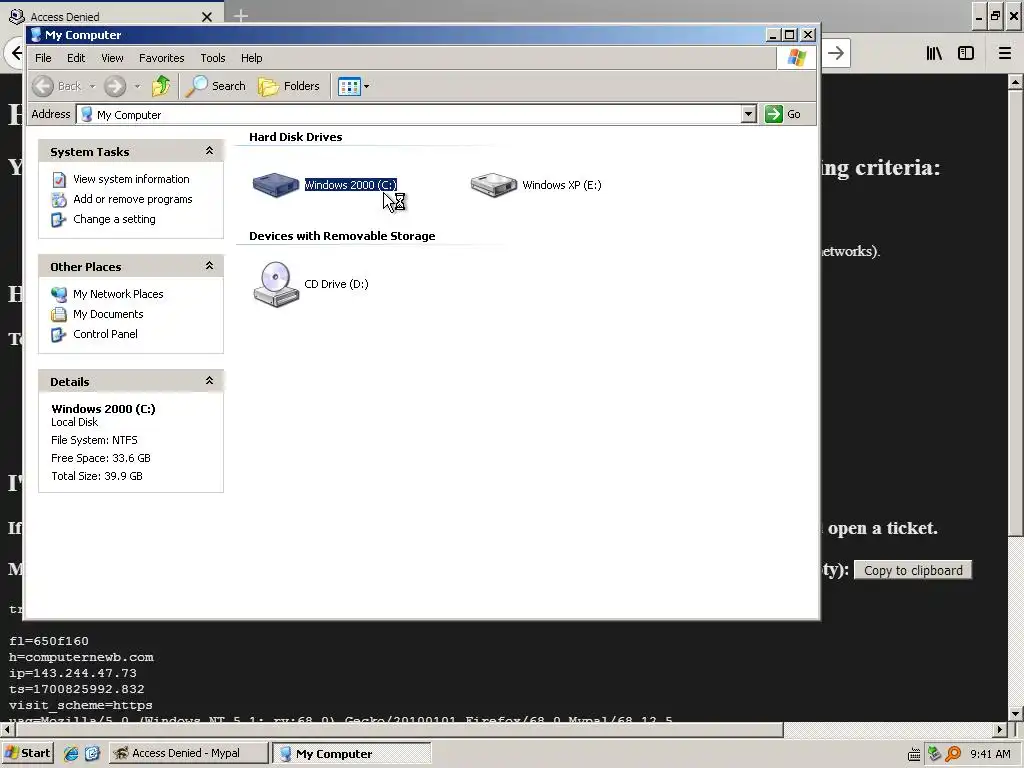Go up one folder level
Screen dimensions: 1024x768
coord(161,86)
